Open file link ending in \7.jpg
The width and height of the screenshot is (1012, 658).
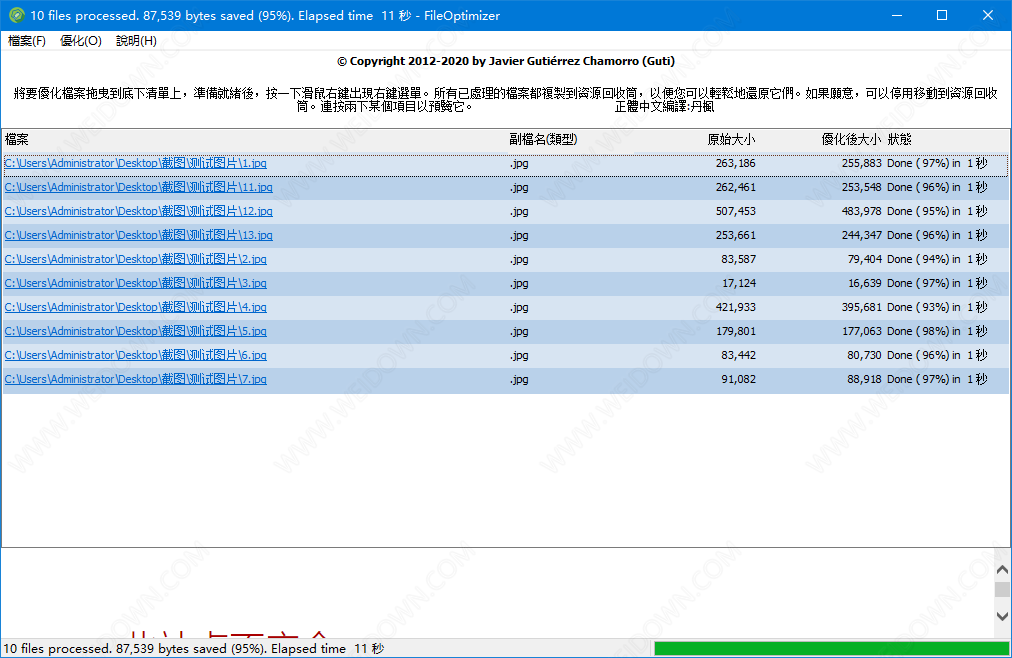(136, 379)
